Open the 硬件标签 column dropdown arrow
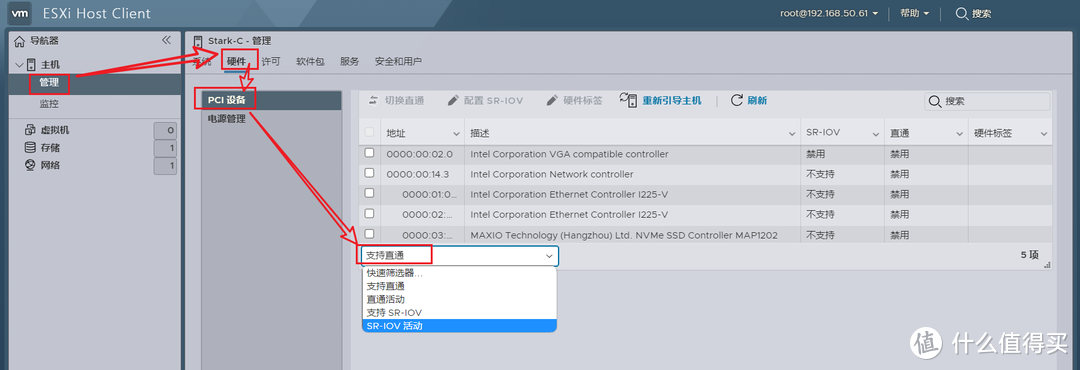Image resolution: width=1080 pixels, height=370 pixels. pyautogui.click(x=1044, y=134)
